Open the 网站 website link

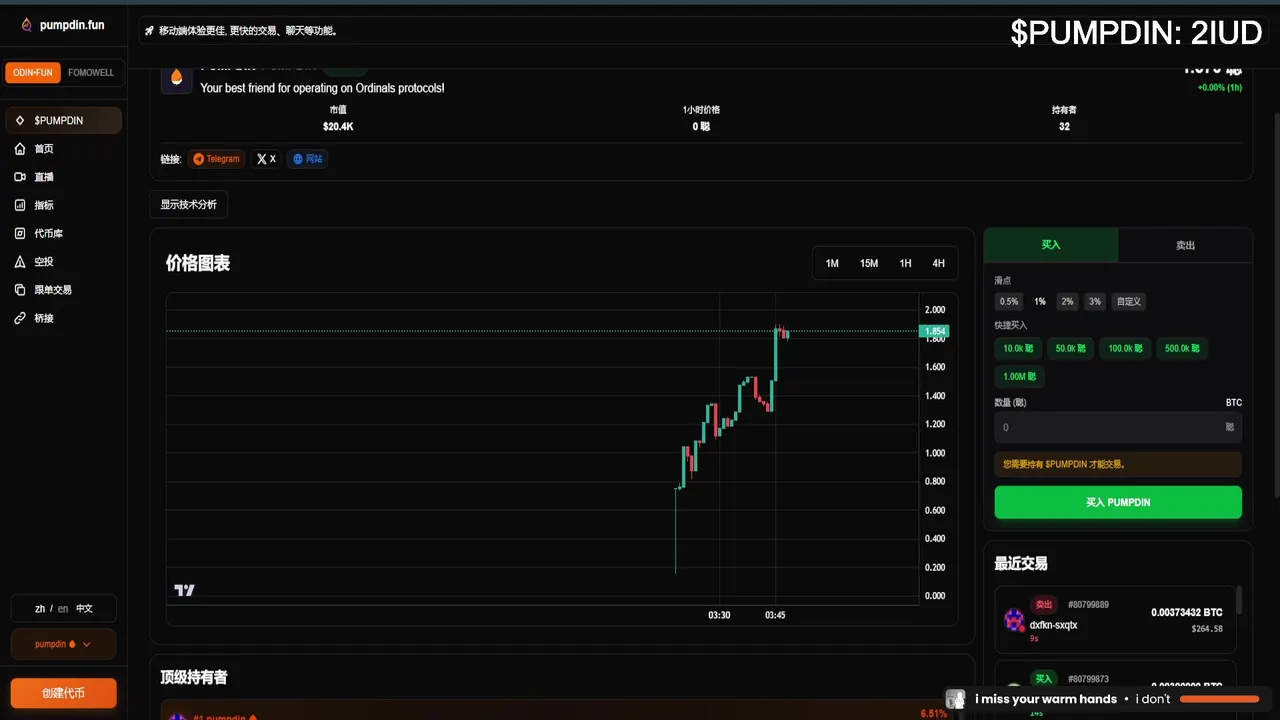pyautogui.click(x=308, y=159)
